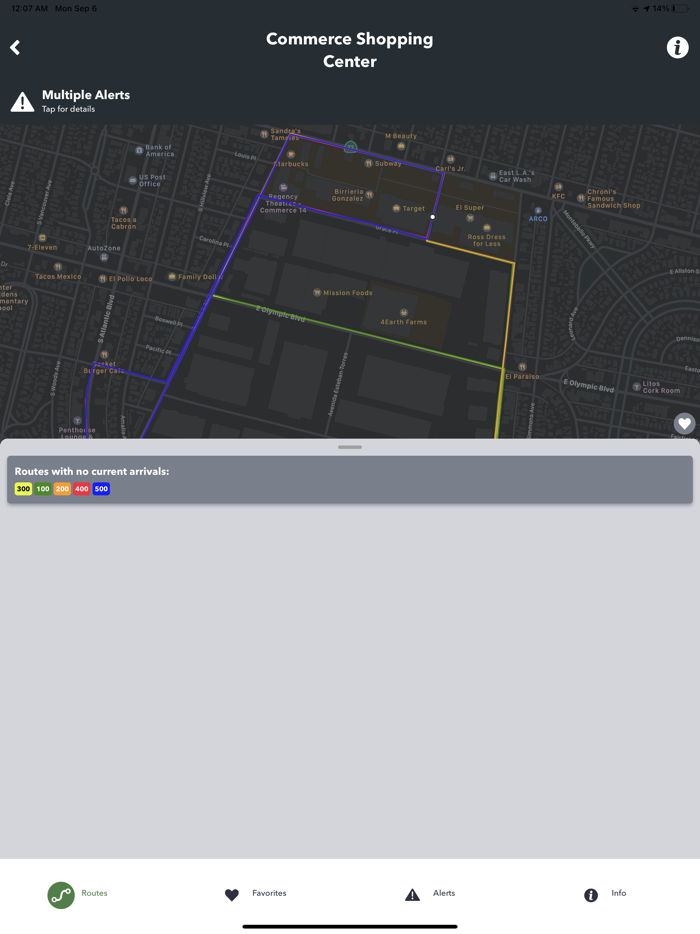Tap the Target store marker on map

coord(396,208)
